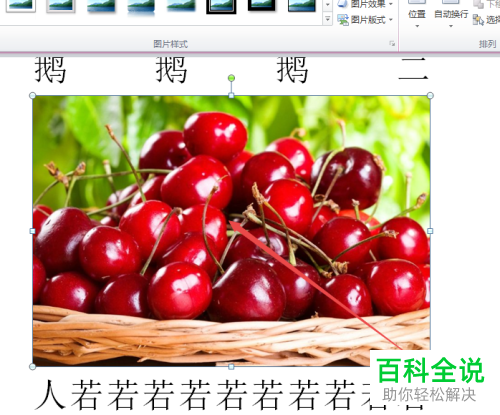Click the right-middle sizing handle of picture

click(x=430, y=231)
